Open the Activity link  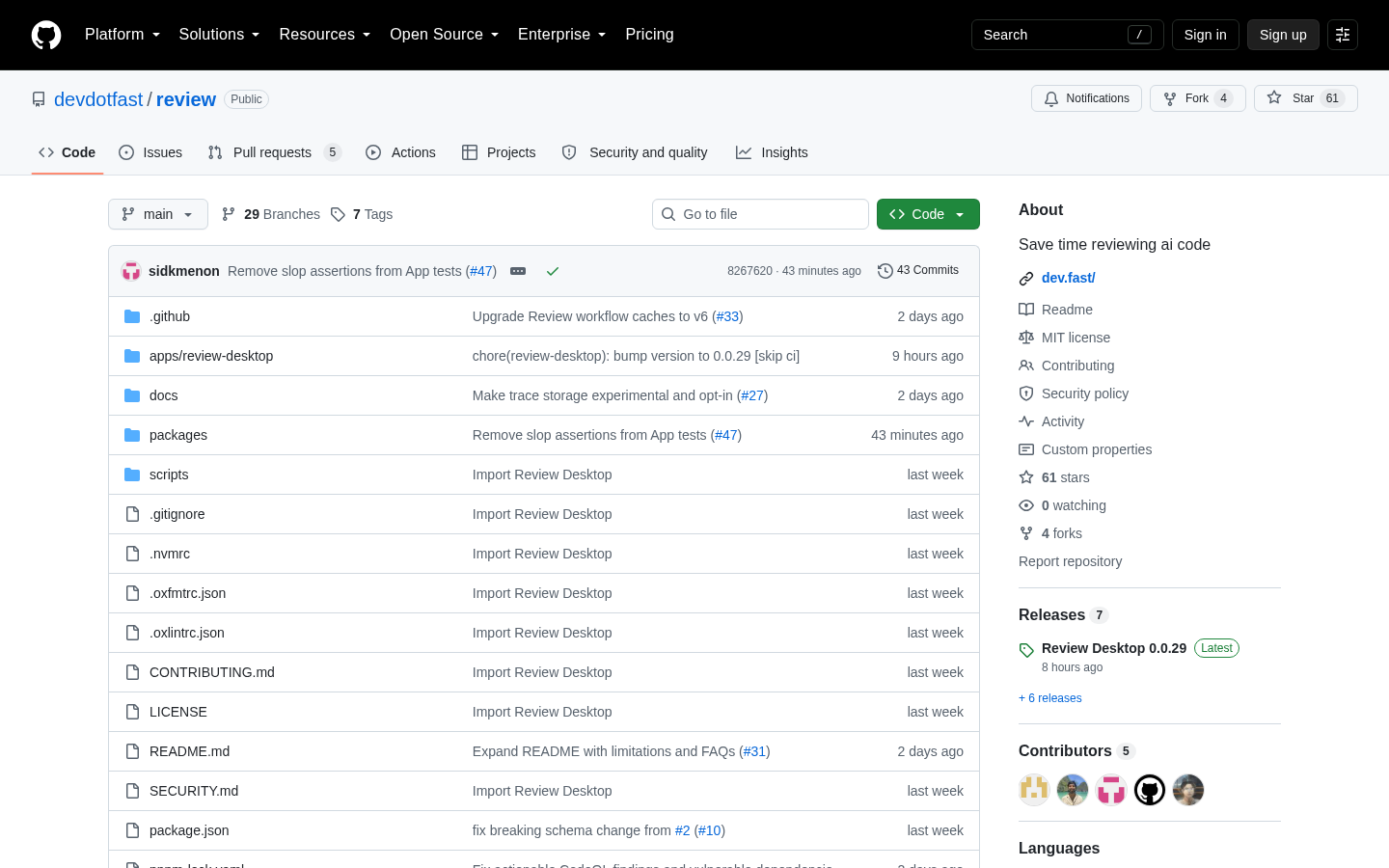[1063, 421]
